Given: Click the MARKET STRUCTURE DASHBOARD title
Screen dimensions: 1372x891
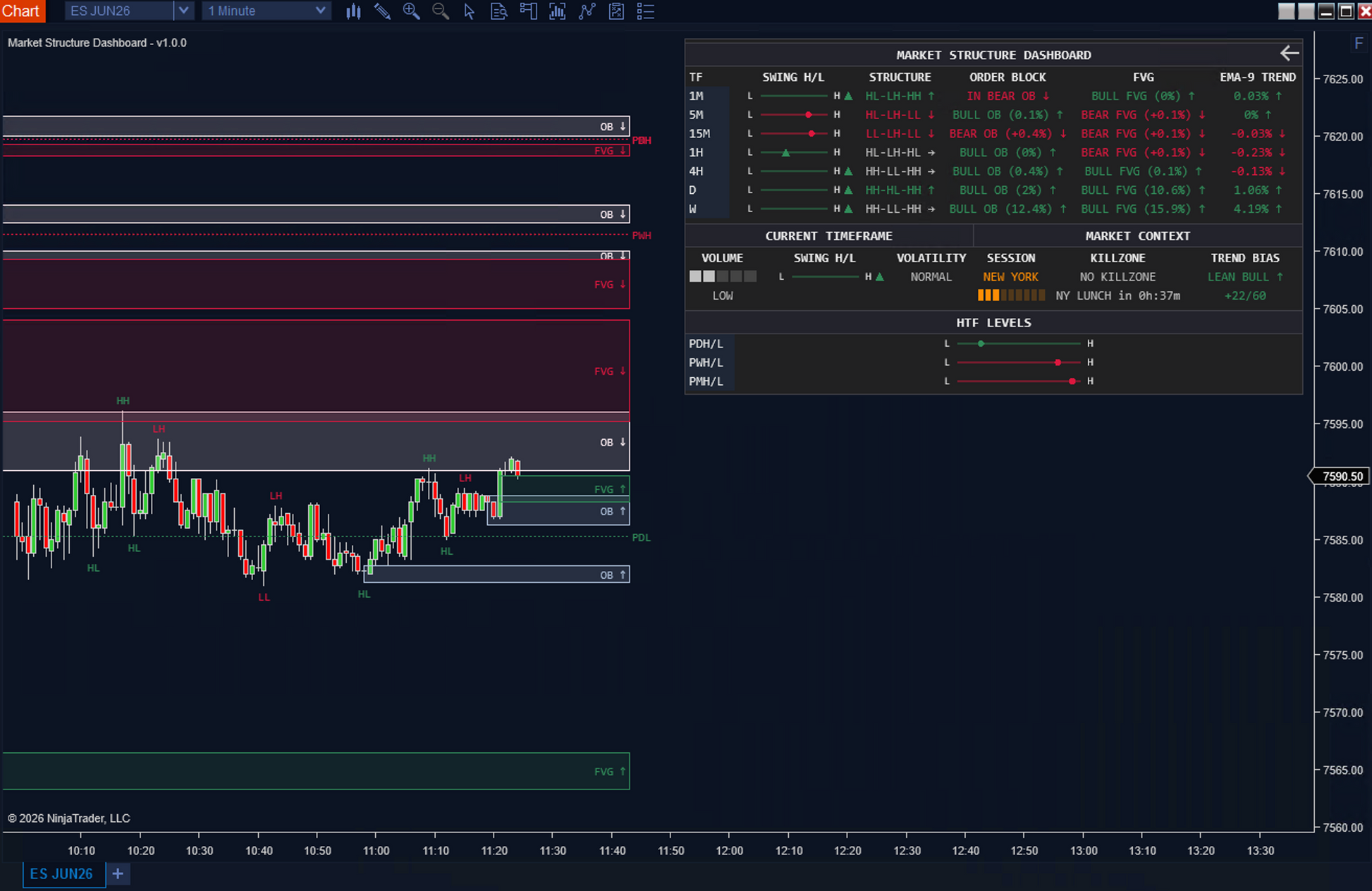Looking at the screenshot, I should click(x=993, y=55).
